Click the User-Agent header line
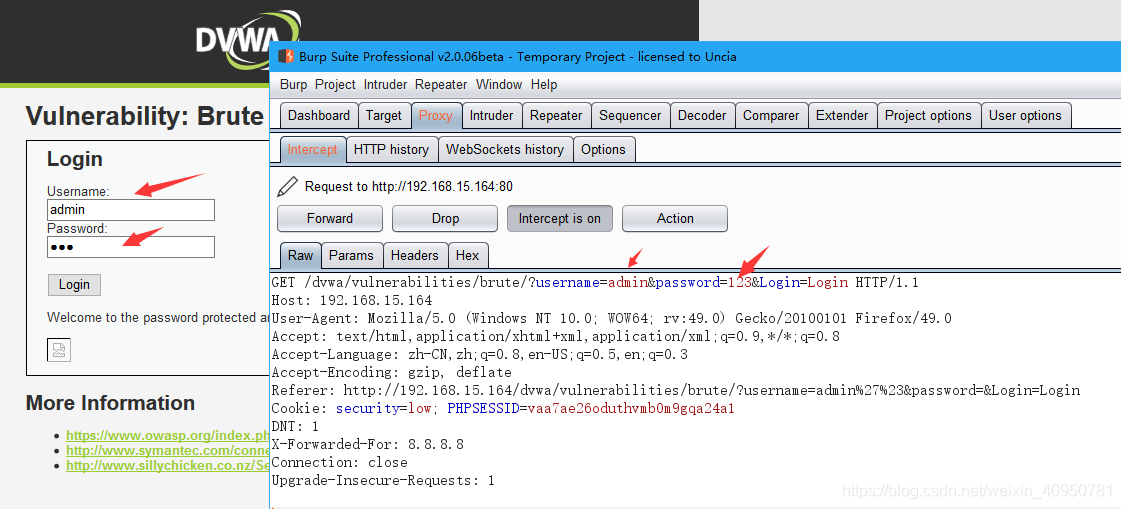Image resolution: width=1121 pixels, height=509 pixels. point(611,318)
